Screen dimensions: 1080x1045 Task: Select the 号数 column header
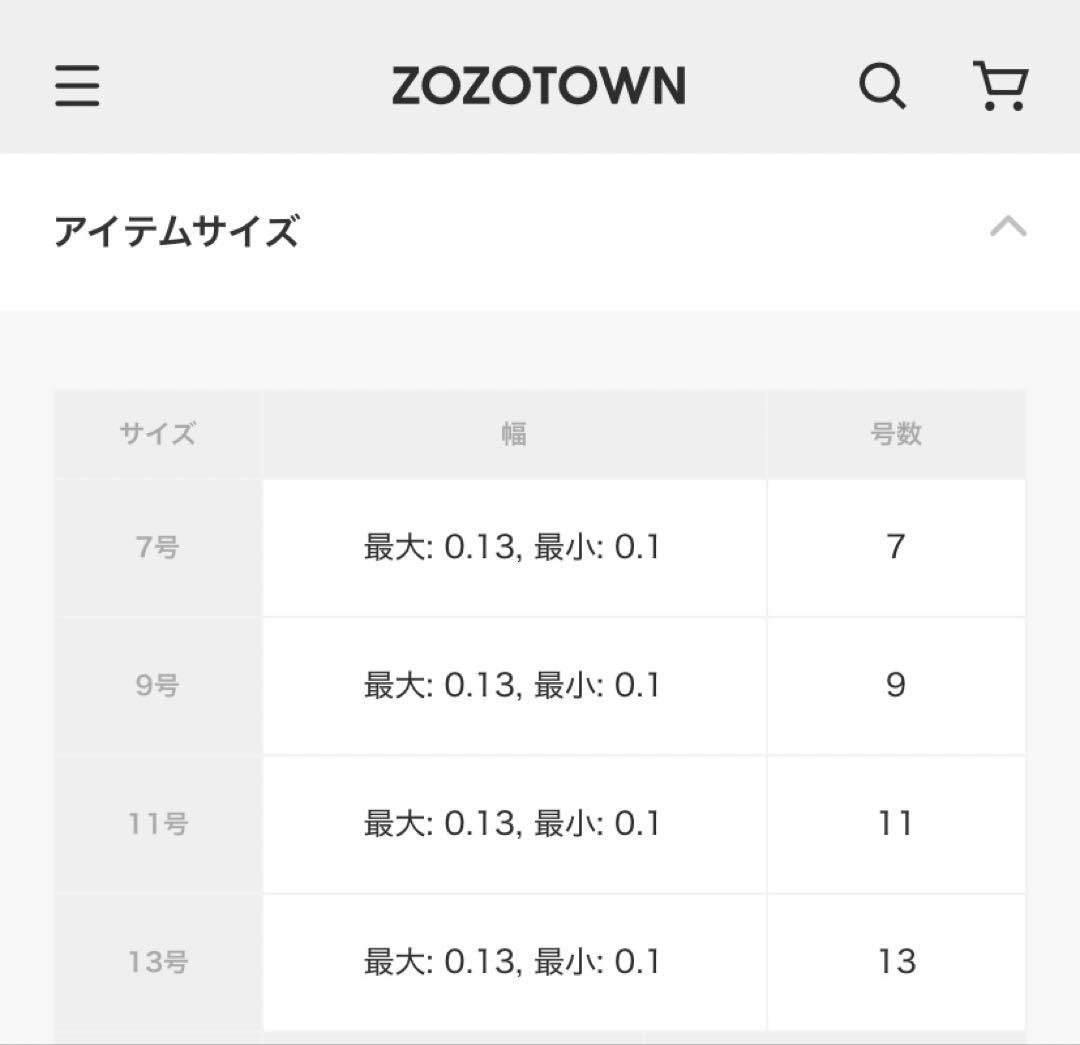point(896,434)
